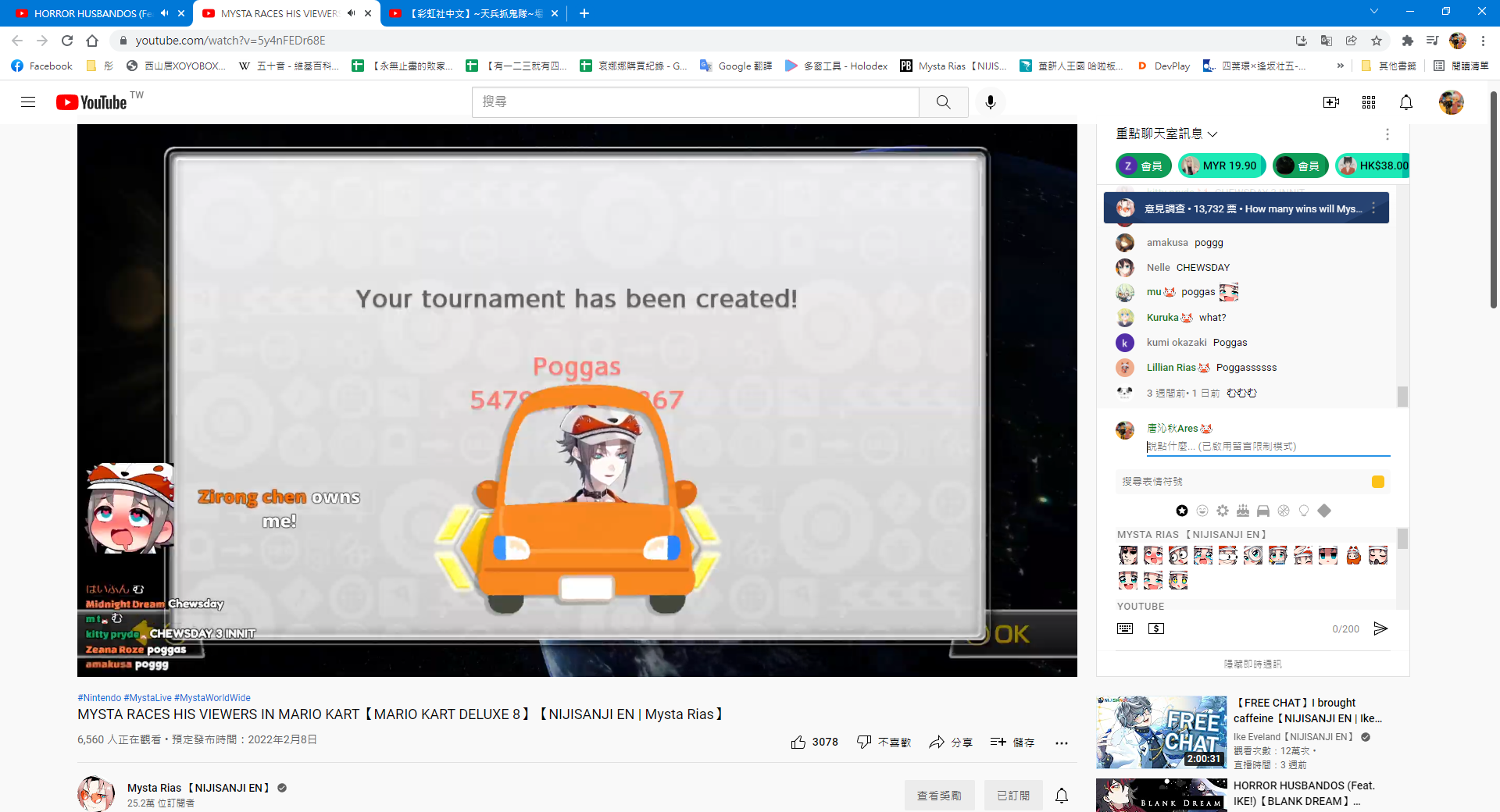Translate this page icon in address bar
The width and height of the screenshot is (1500, 812).
[1327, 41]
